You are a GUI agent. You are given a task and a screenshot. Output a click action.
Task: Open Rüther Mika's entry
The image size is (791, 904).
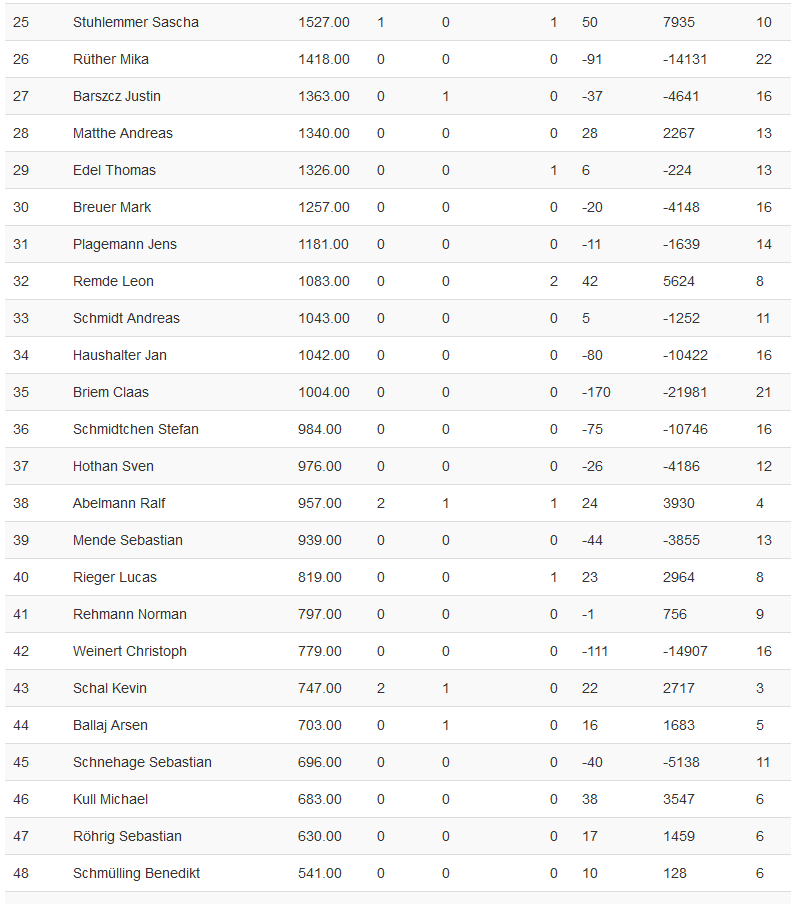point(111,59)
